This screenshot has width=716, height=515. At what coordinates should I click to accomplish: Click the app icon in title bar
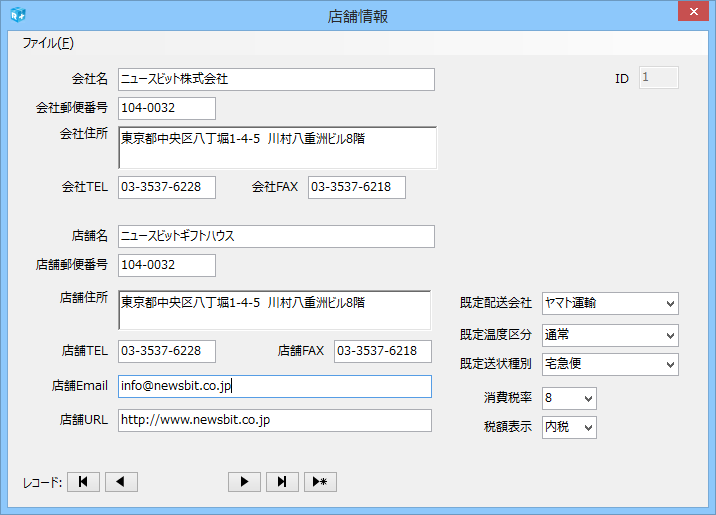18,15
